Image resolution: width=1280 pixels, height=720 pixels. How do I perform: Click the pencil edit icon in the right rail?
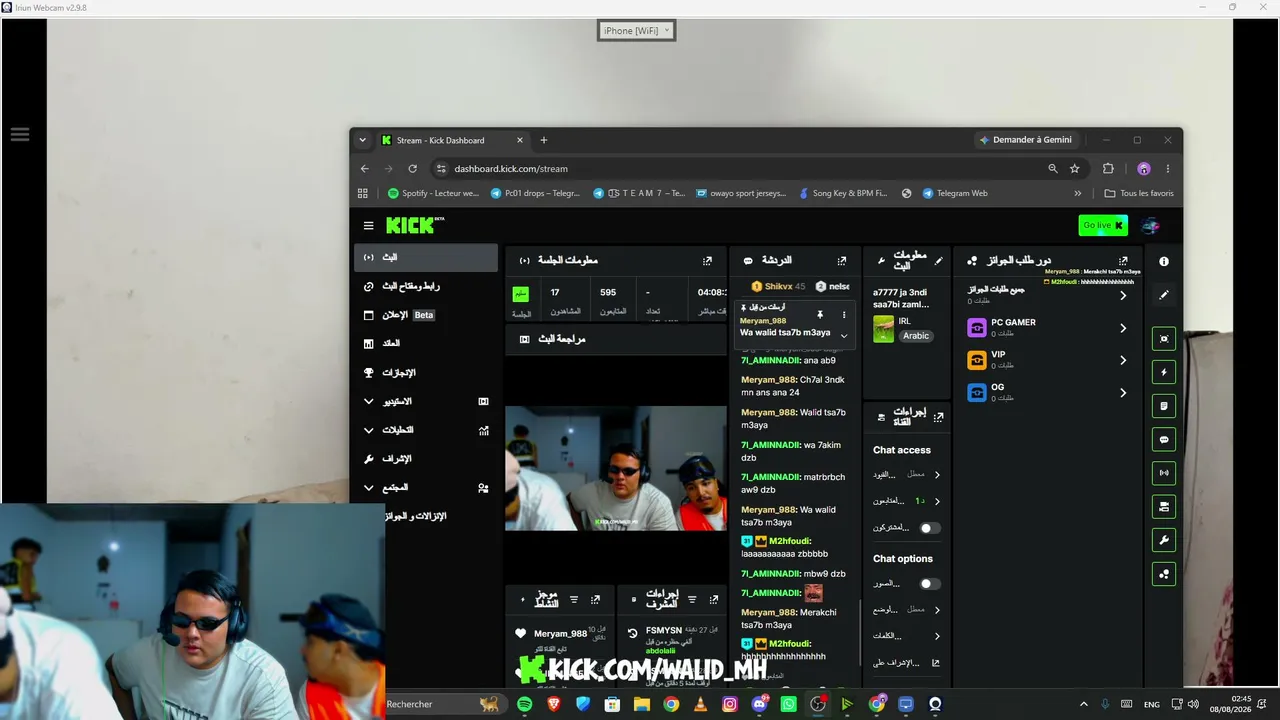(x=1164, y=295)
